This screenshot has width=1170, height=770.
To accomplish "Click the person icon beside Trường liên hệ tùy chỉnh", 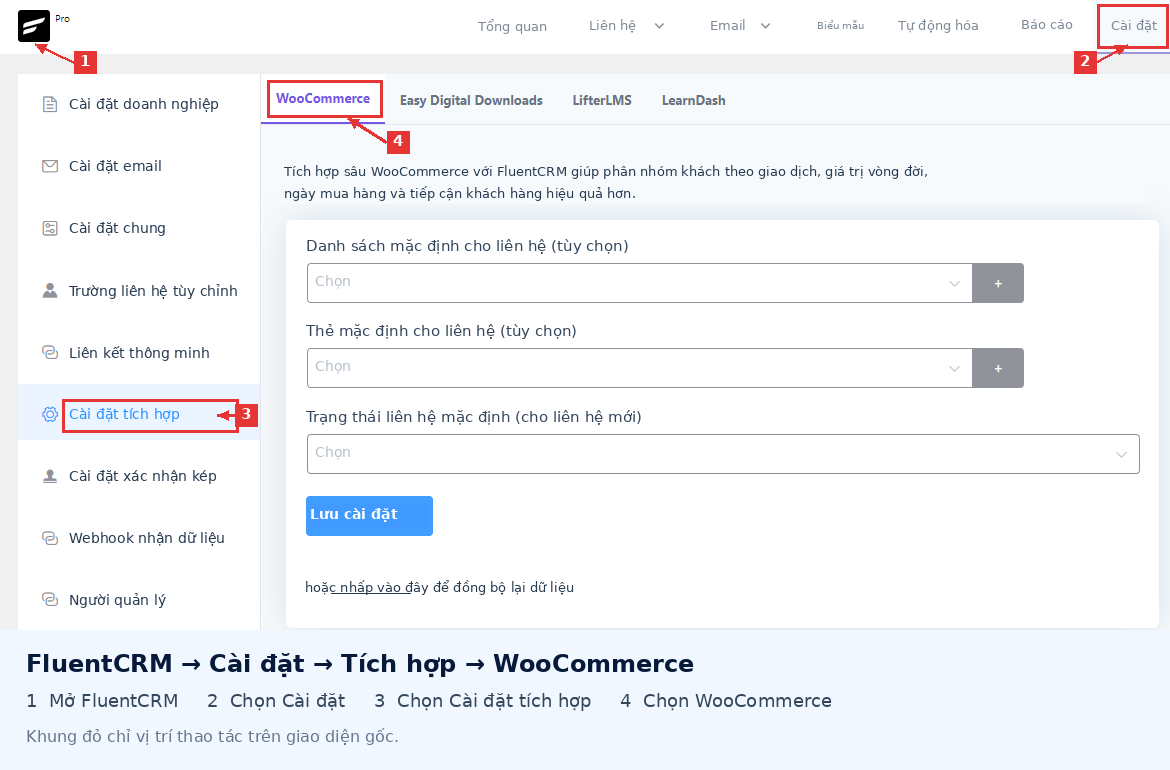I will coord(50,290).
